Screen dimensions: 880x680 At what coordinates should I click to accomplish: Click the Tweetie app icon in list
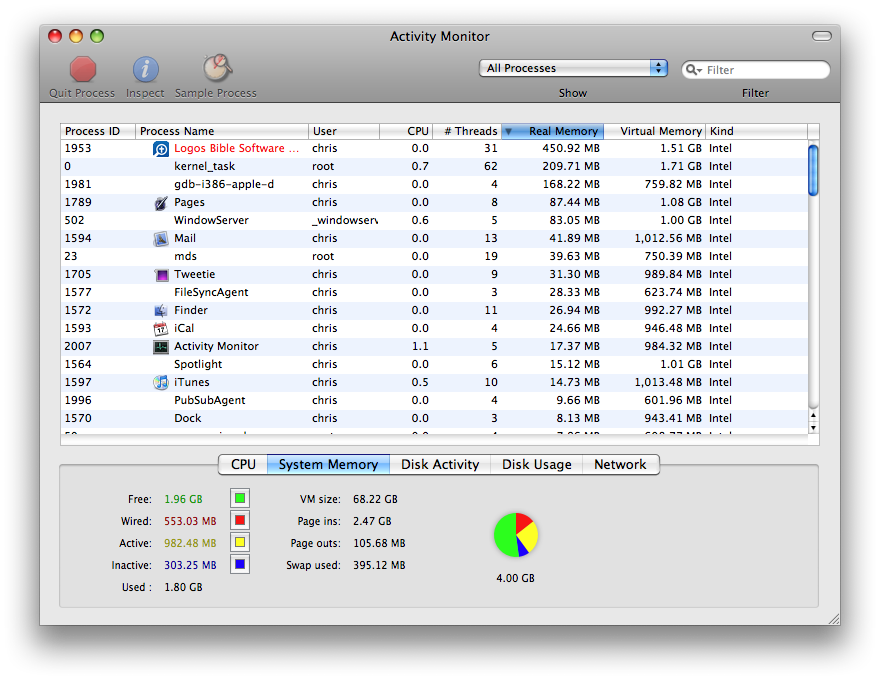[x=162, y=275]
